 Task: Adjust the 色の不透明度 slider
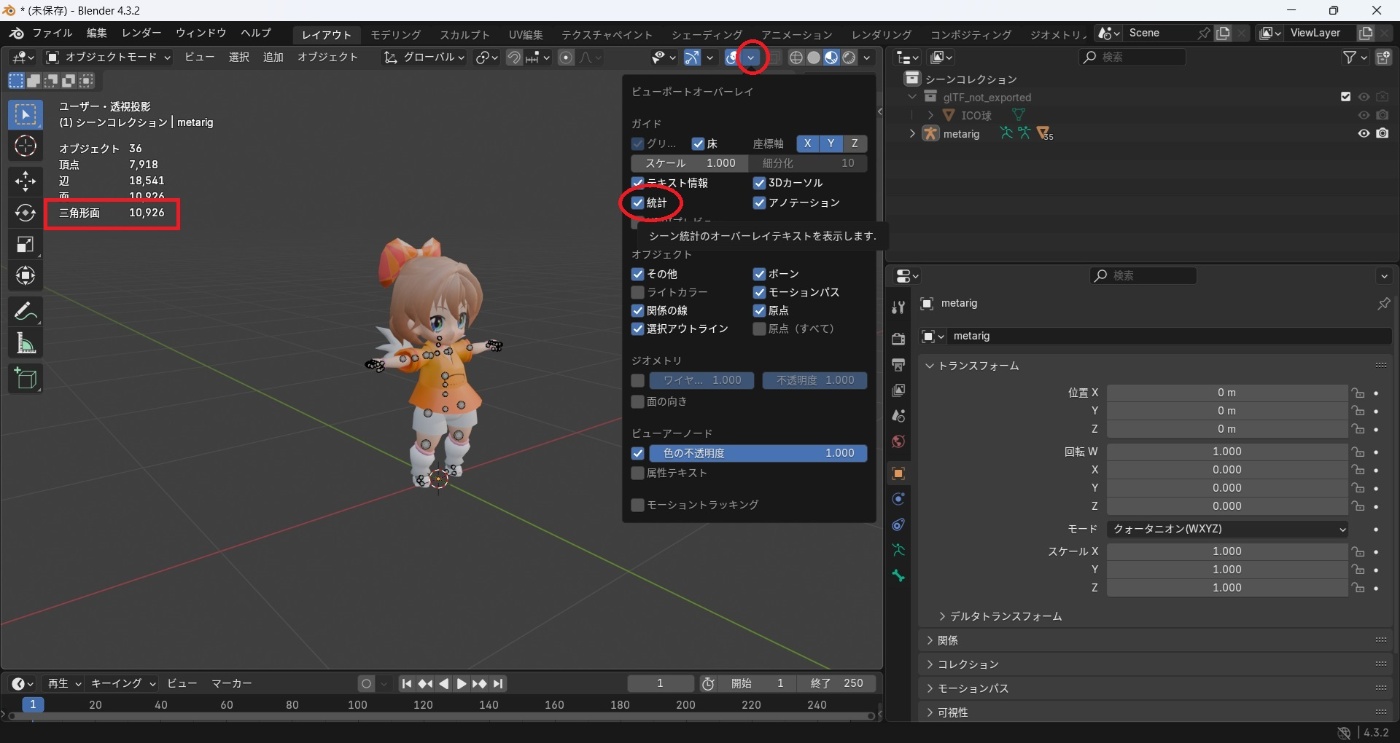tap(757, 453)
